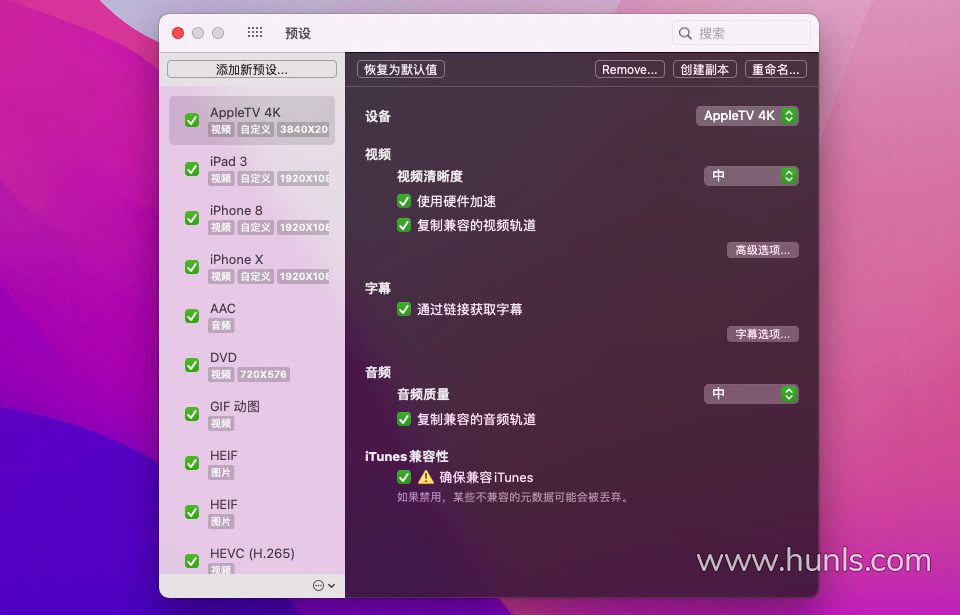Click the 音频 tag under AAC
The height and width of the screenshot is (615, 960).
click(221, 325)
